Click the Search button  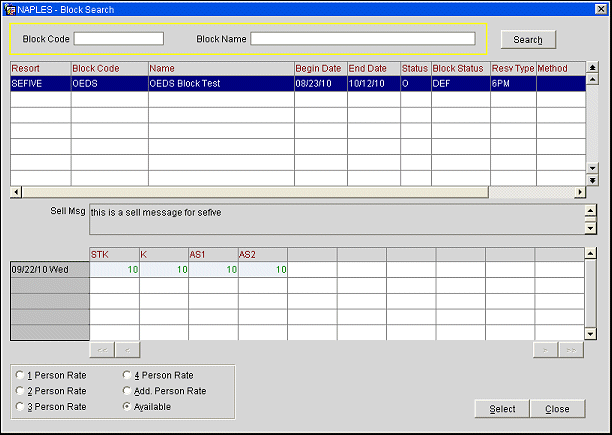tap(528, 40)
